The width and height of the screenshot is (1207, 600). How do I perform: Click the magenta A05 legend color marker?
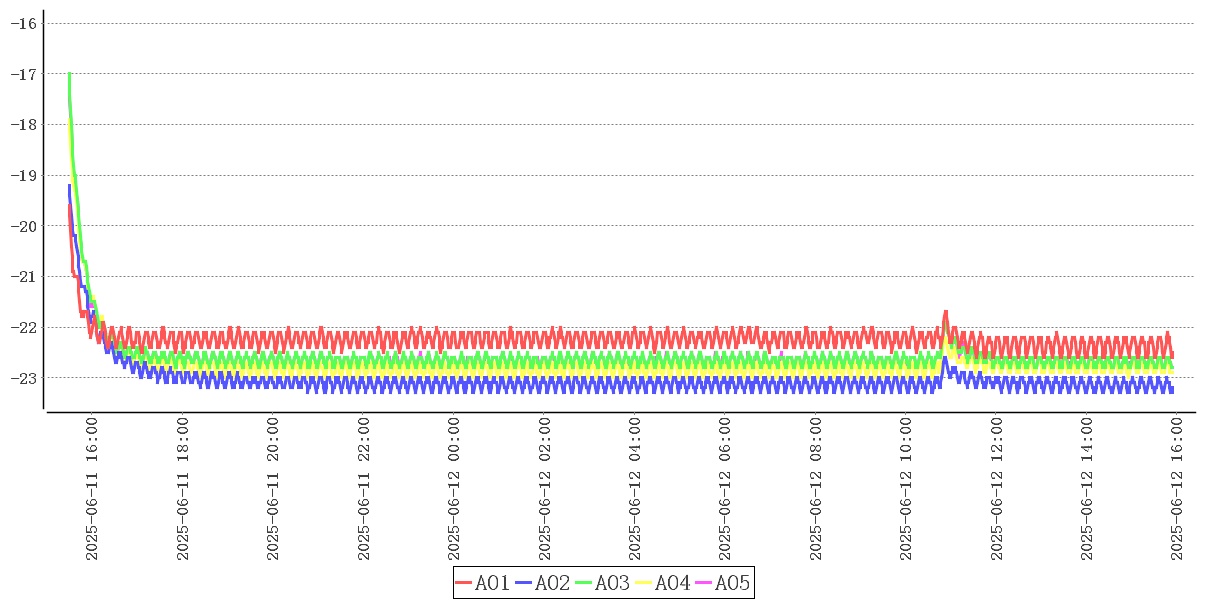tap(704, 583)
